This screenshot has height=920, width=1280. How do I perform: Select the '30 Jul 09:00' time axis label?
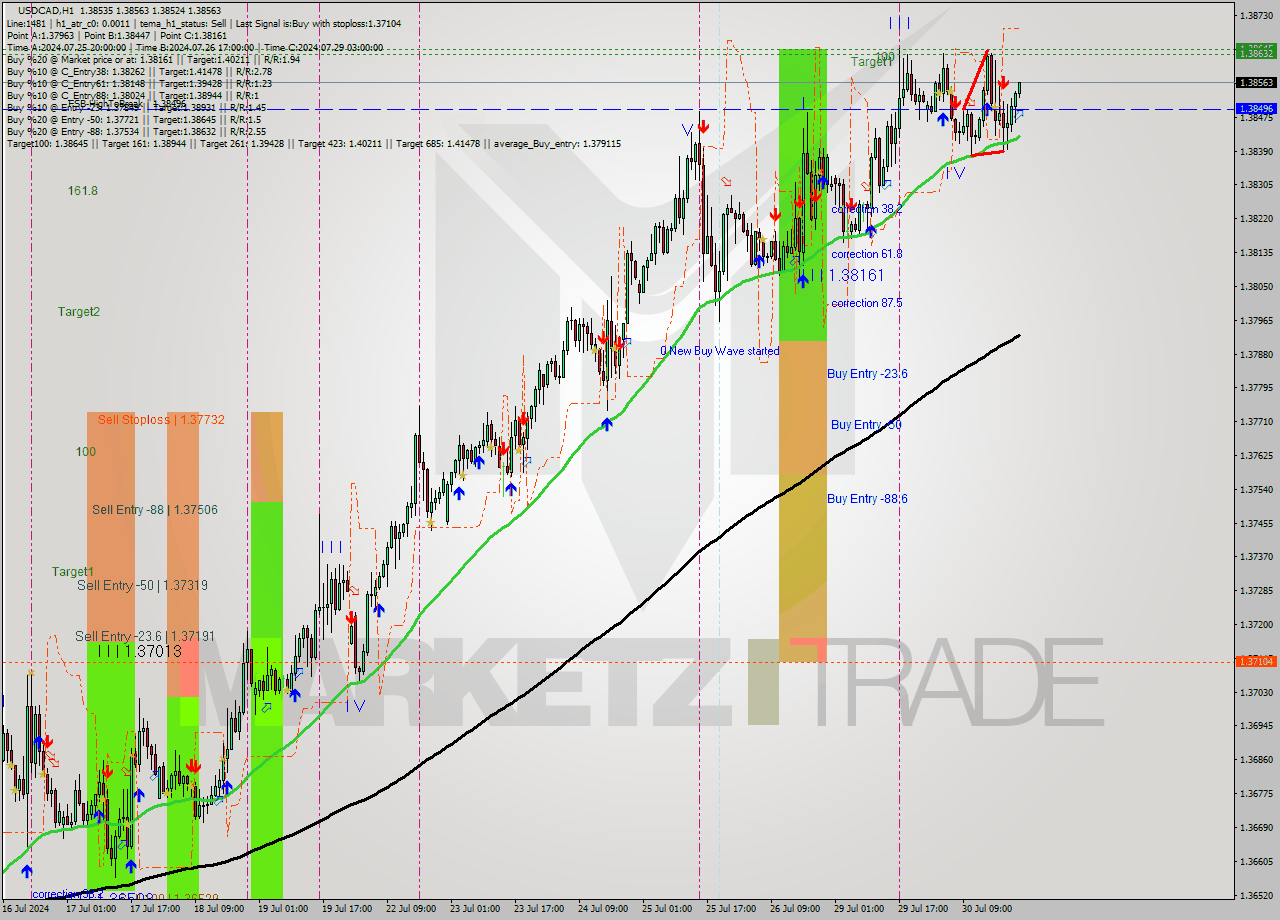(987, 909)
